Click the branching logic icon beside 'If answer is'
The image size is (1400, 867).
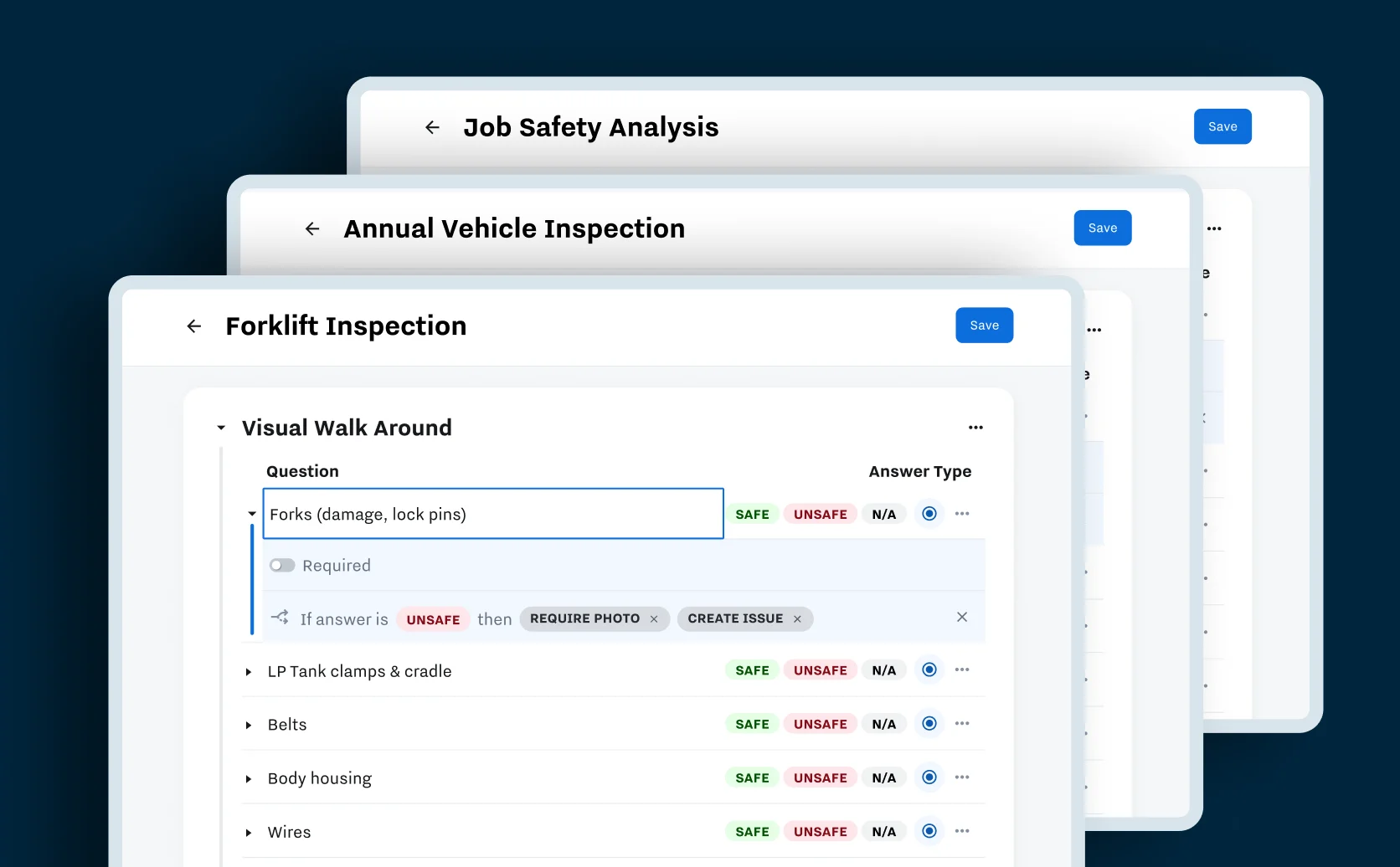point(281,618)
